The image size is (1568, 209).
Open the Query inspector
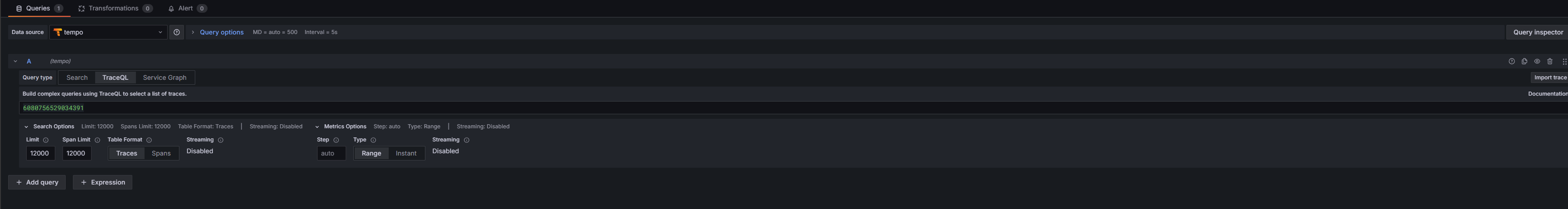1537,32
